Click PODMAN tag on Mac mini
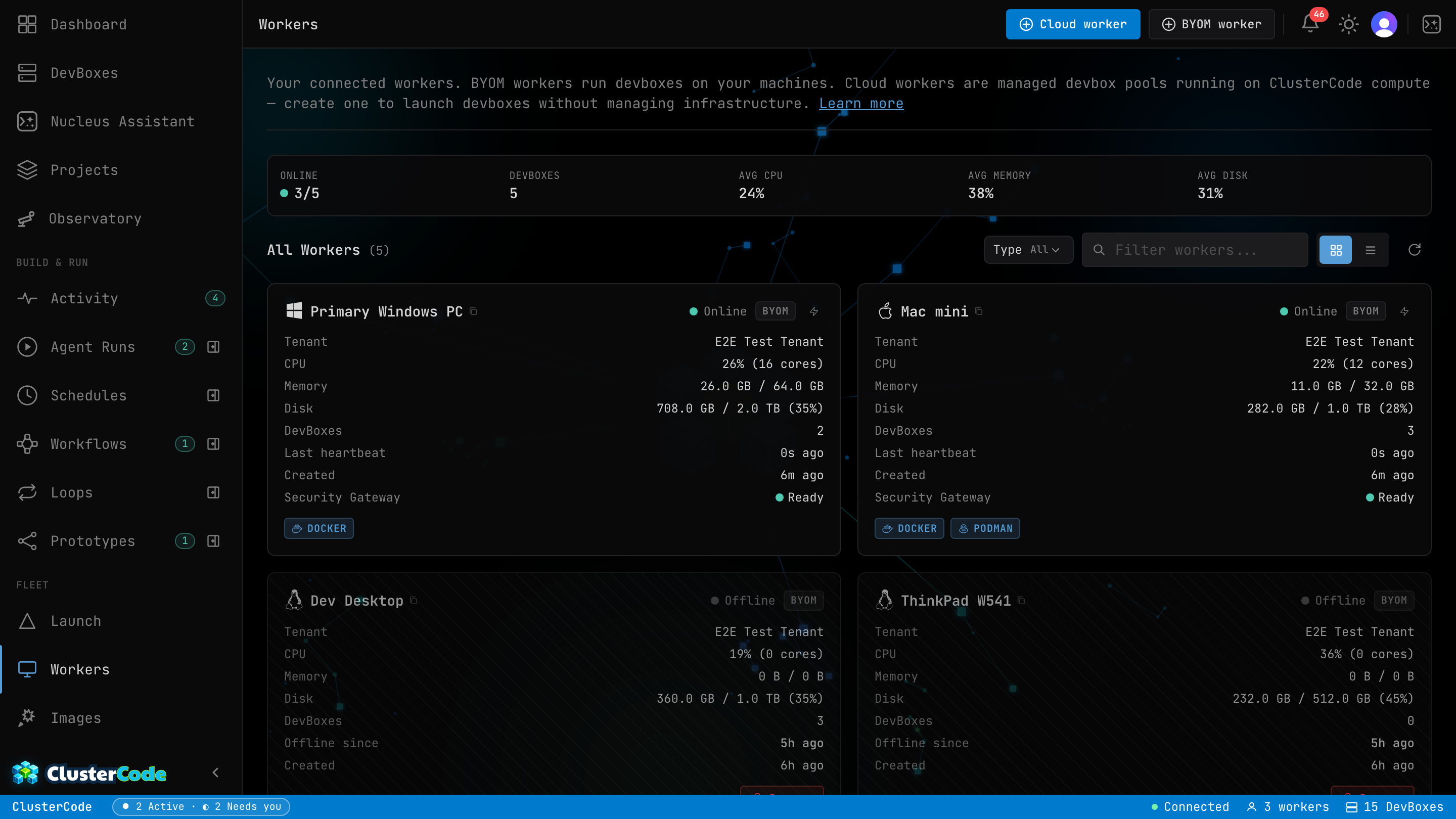This screenshot has width=1456, height=819. point(985,528)
